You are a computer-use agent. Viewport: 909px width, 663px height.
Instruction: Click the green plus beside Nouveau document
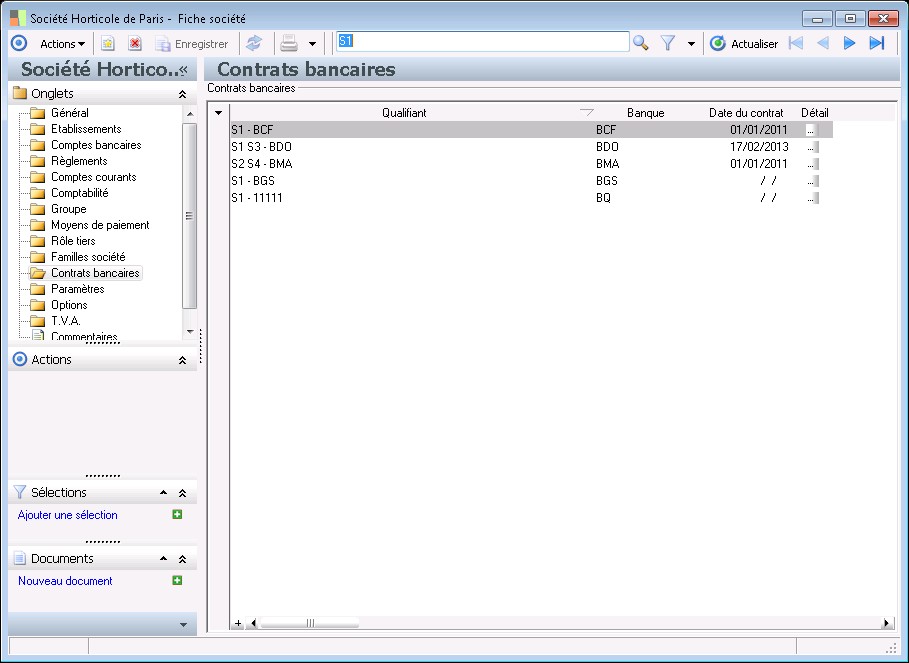177,580
